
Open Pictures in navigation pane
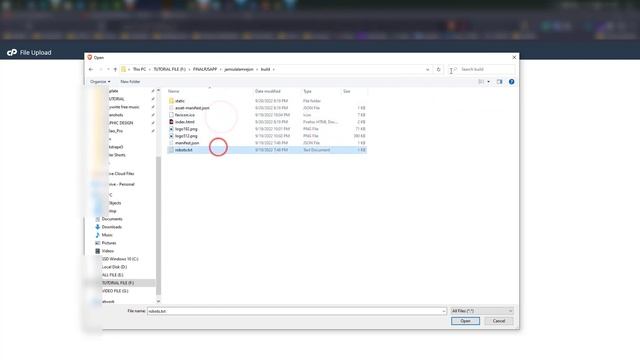click(109, 243)
